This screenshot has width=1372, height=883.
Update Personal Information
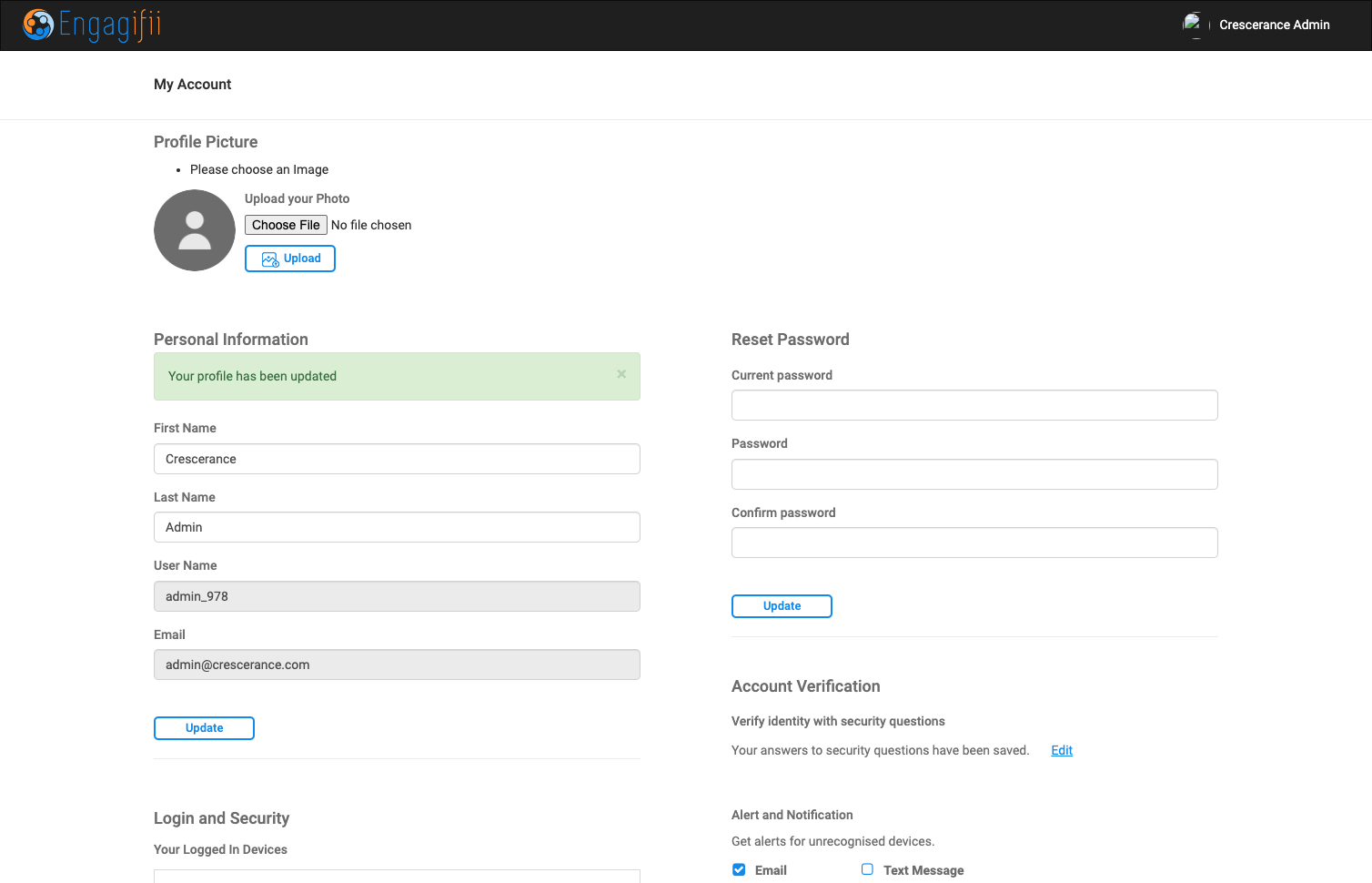point(204,728)
